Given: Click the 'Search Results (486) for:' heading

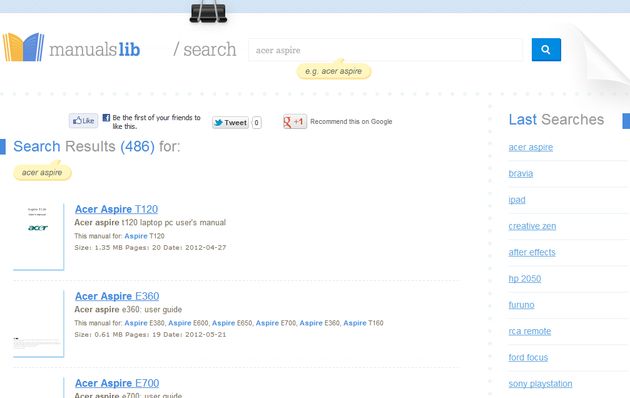Looking at the screenshot, I should (96, 147).
